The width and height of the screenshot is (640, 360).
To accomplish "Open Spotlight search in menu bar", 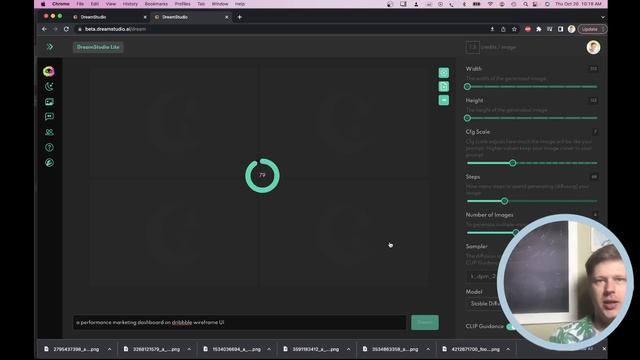I will 525,4.
